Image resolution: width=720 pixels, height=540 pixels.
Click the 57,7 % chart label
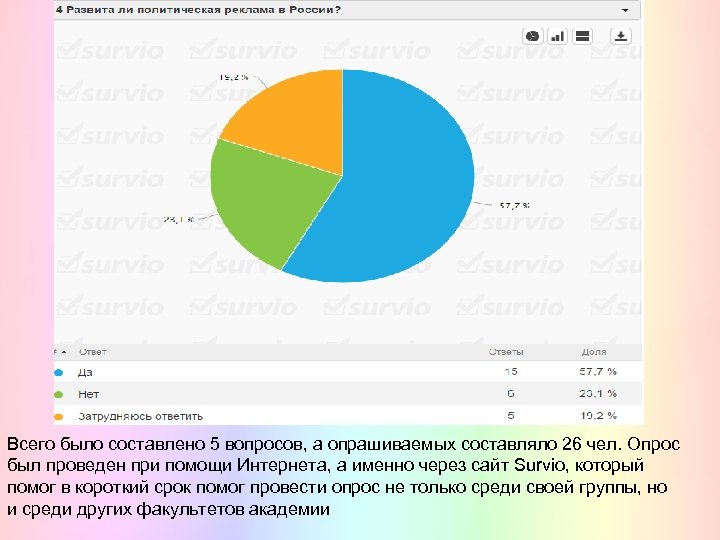tap(515, 206)
